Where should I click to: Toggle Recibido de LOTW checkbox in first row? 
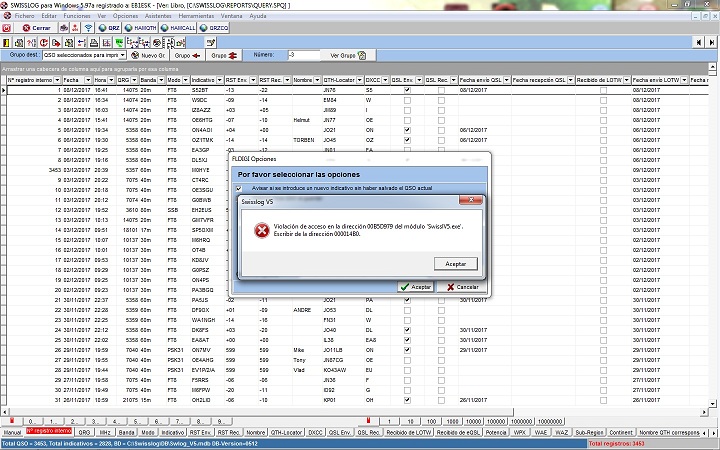603,89
